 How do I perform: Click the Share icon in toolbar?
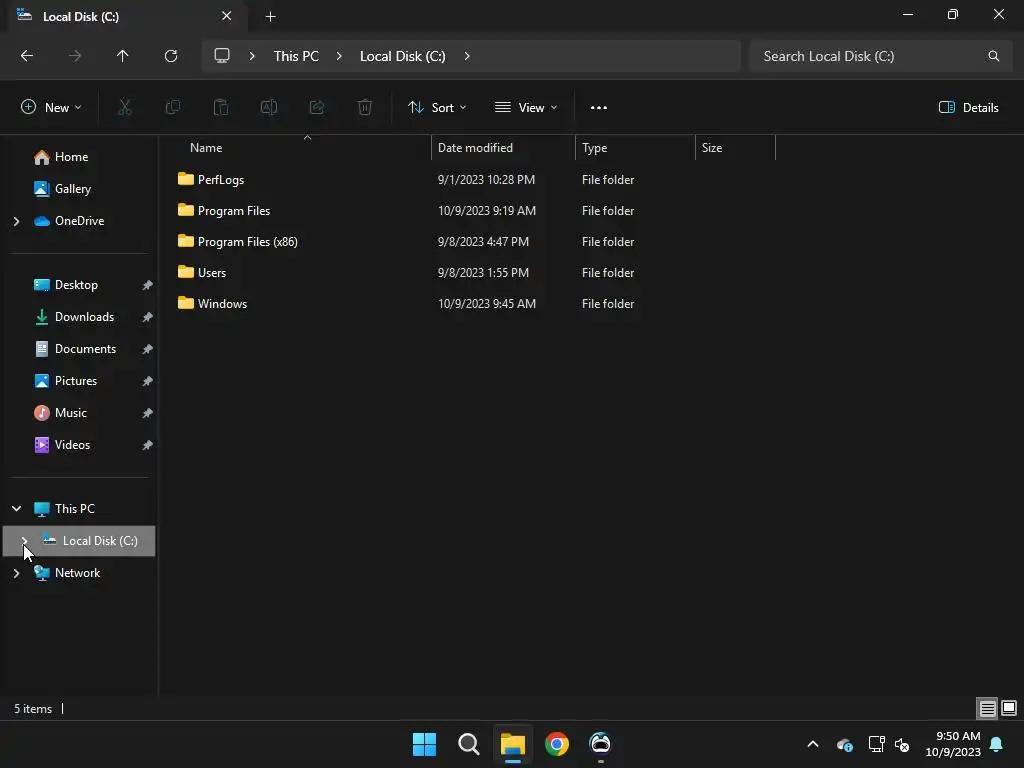point(317,107)
